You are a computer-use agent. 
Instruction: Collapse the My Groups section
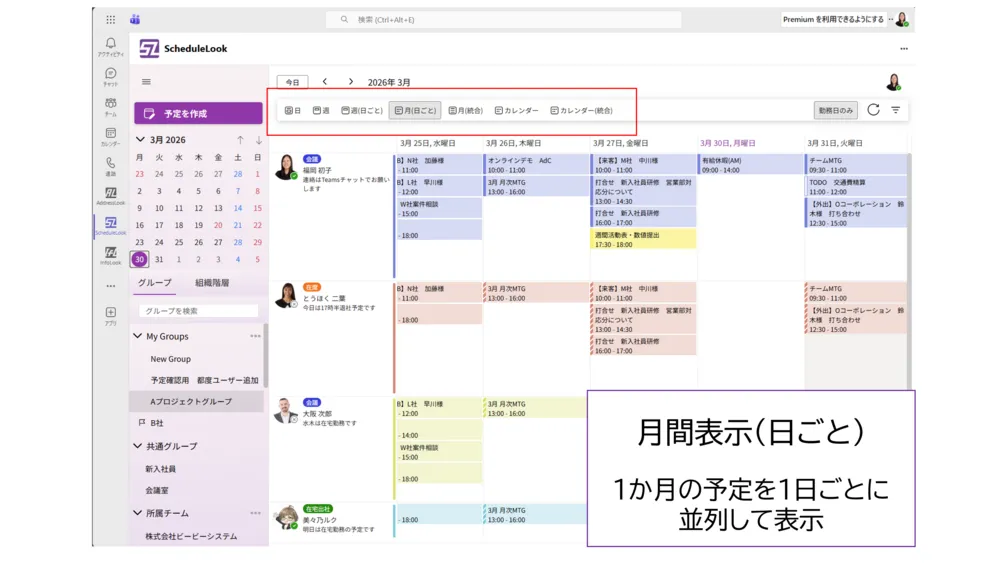pyautogui.click(x=137, y=335)
